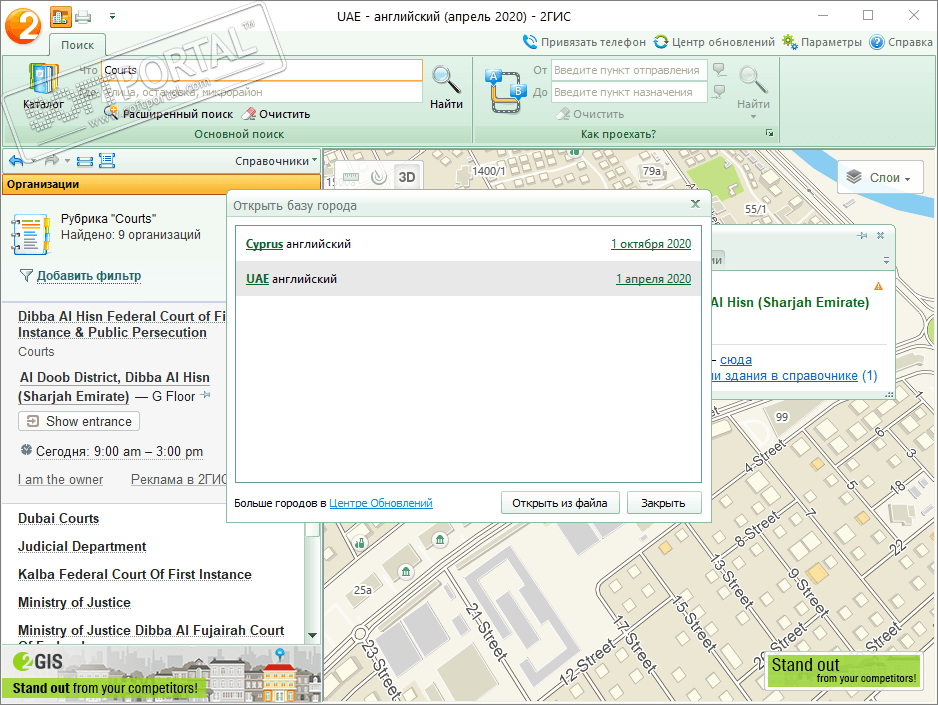Click Закрыть button in dialog

point(663,503)
